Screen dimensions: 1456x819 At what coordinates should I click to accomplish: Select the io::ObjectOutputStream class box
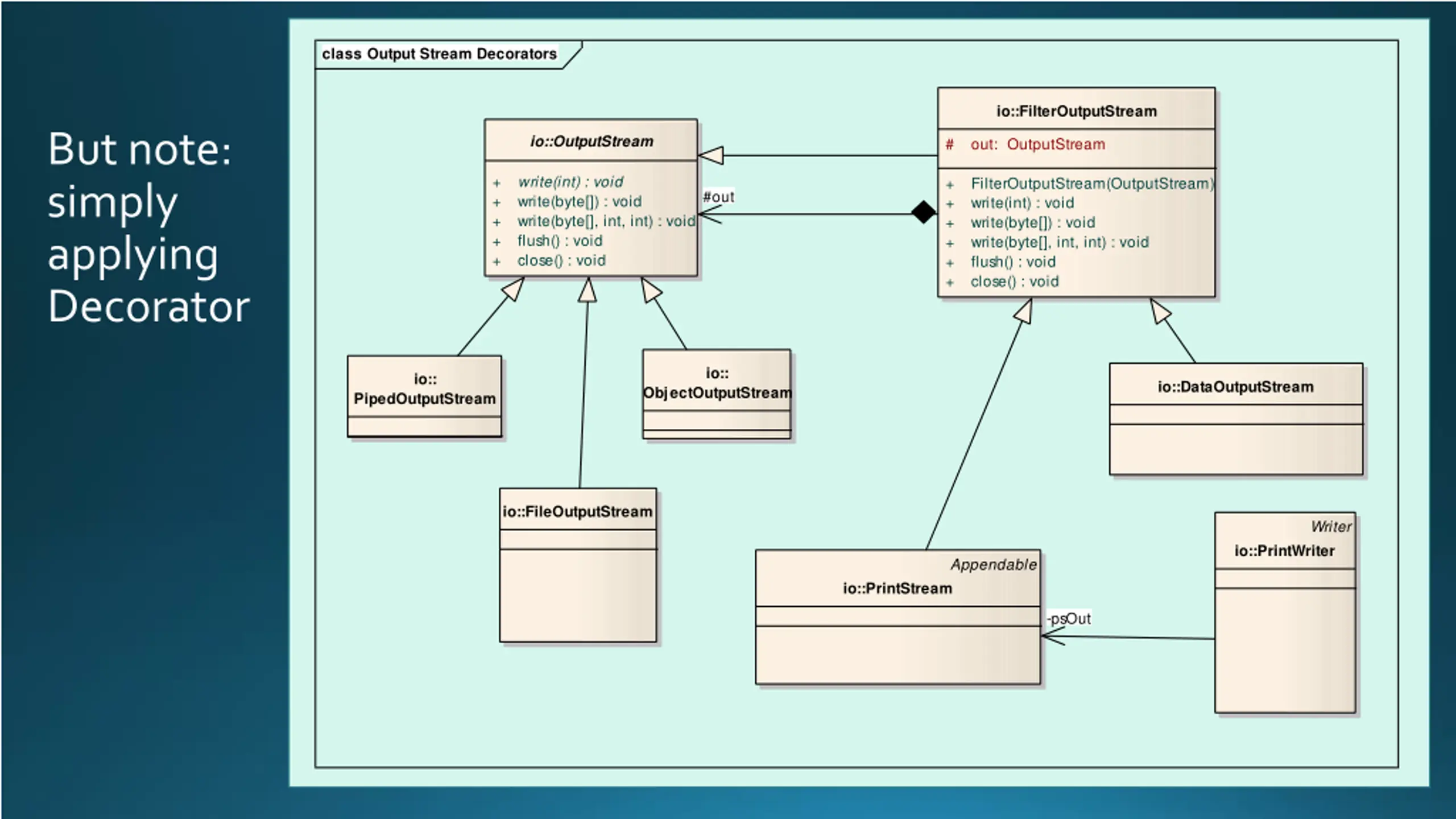point(717,394)
